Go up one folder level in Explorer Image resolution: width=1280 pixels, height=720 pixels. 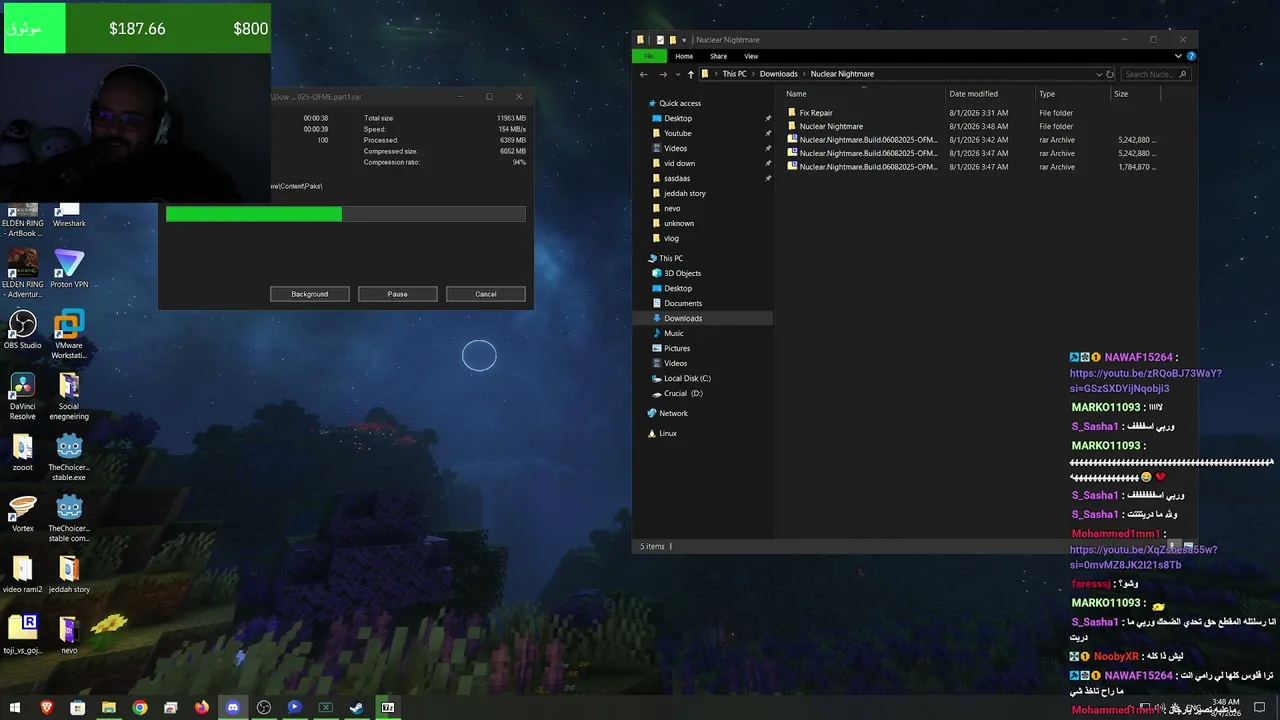pyautogui.click(x=690, y=74)
